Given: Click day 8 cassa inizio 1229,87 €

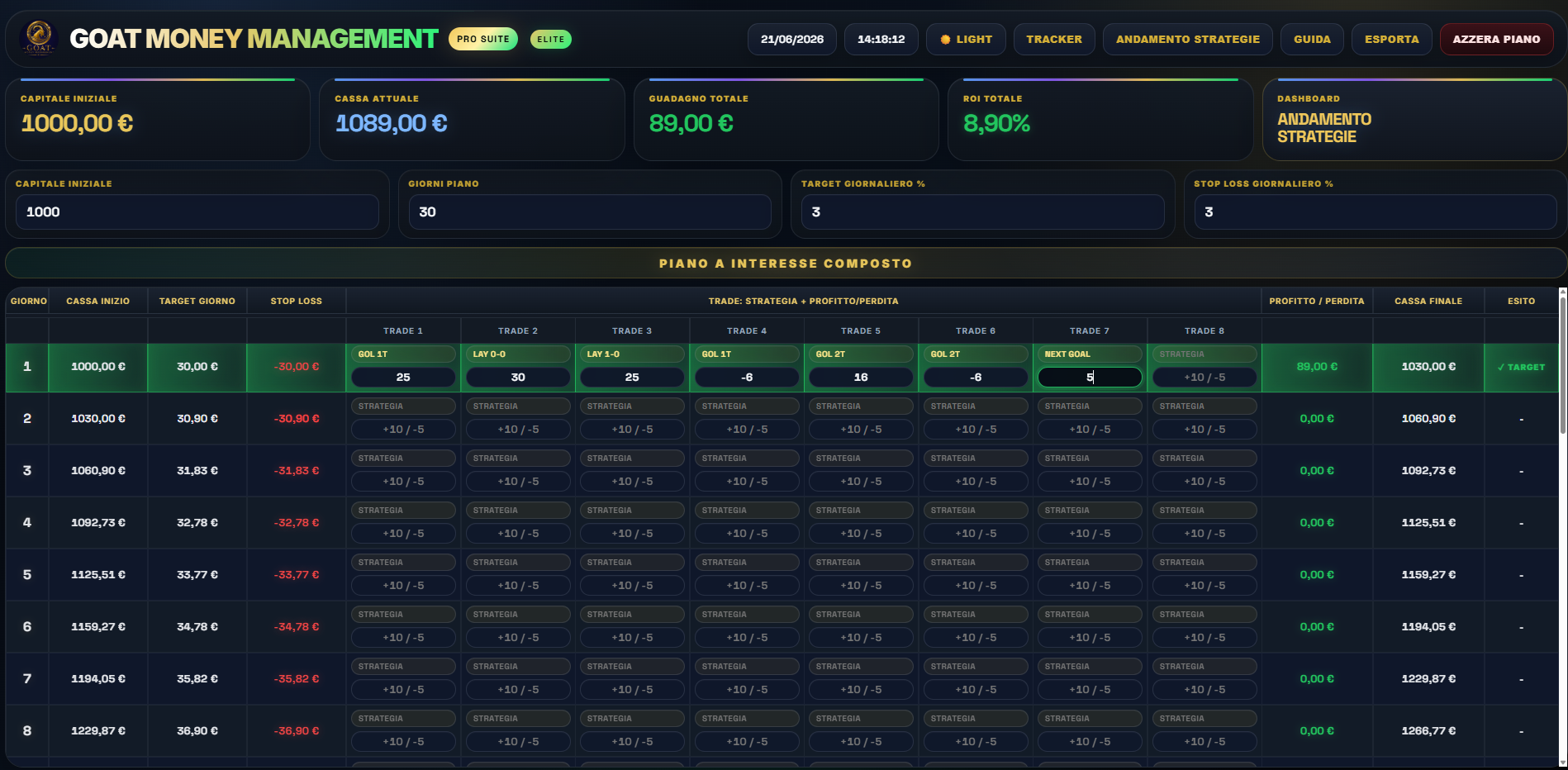Looking at the screenshot, I should coord(98,730).
